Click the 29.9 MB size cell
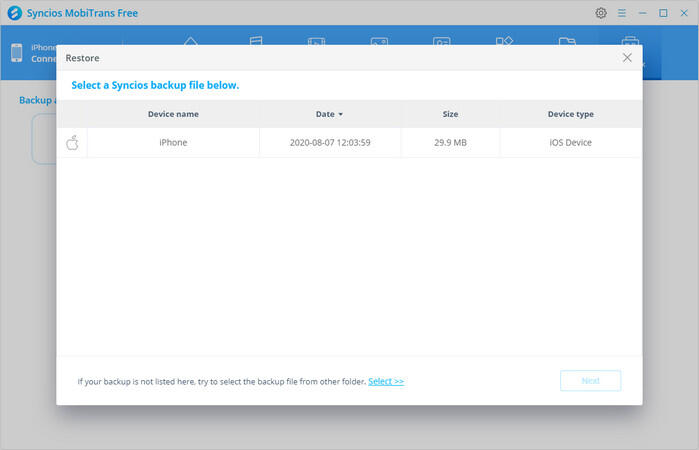699x450 pixels. point(450,143)
